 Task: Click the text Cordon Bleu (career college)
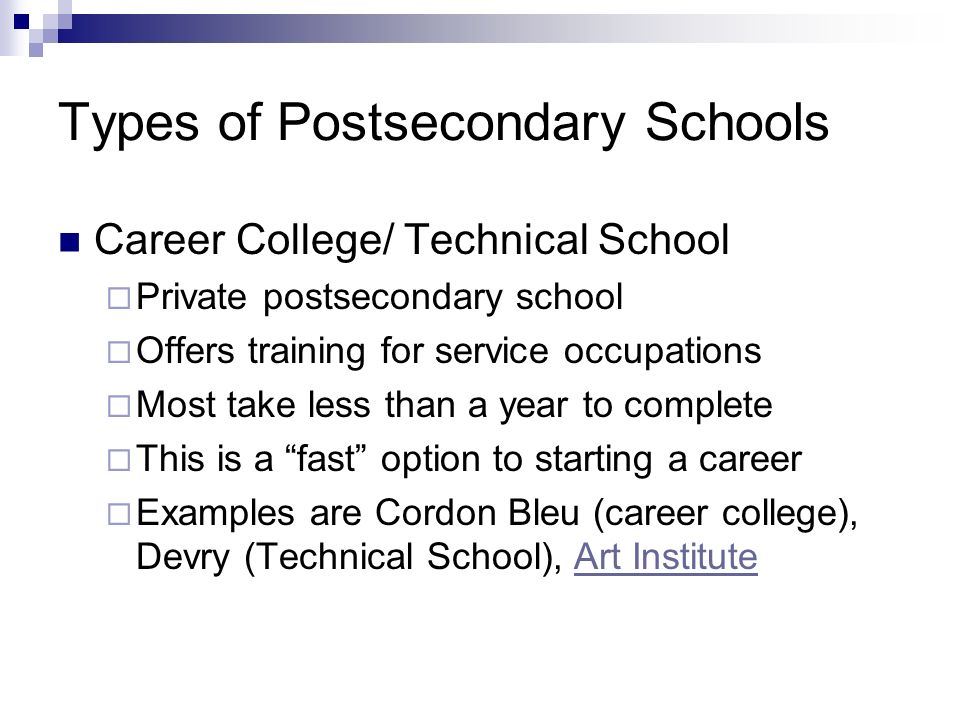pos(616,513)
